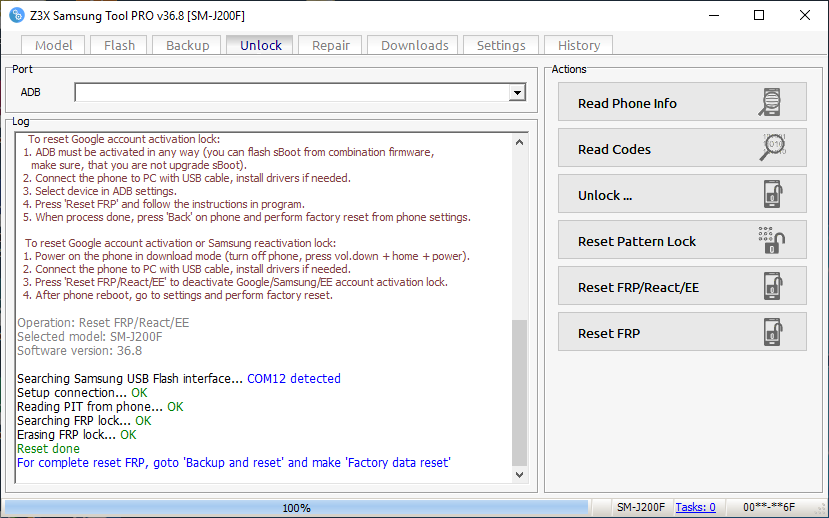Image resolution: width=829 pixels, height=518 pixels.
Task: Maximize the Z3X Samsung Tool window
Action: tap(759, 15)
